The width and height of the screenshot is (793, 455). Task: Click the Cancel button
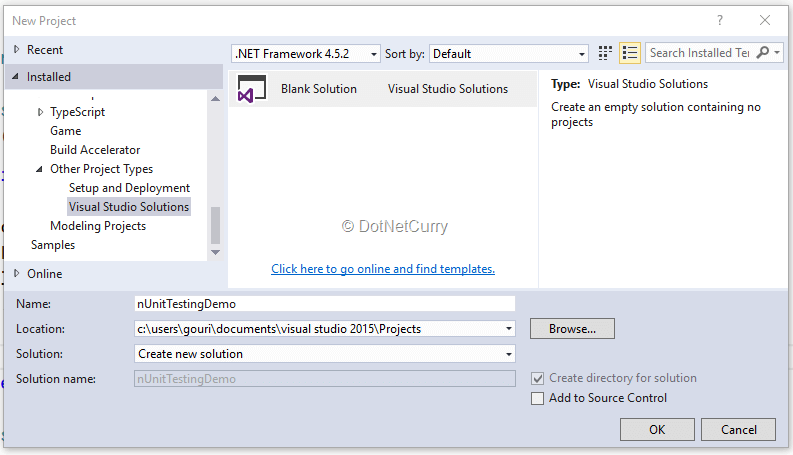pyautogui.click(x=738, y=430)
